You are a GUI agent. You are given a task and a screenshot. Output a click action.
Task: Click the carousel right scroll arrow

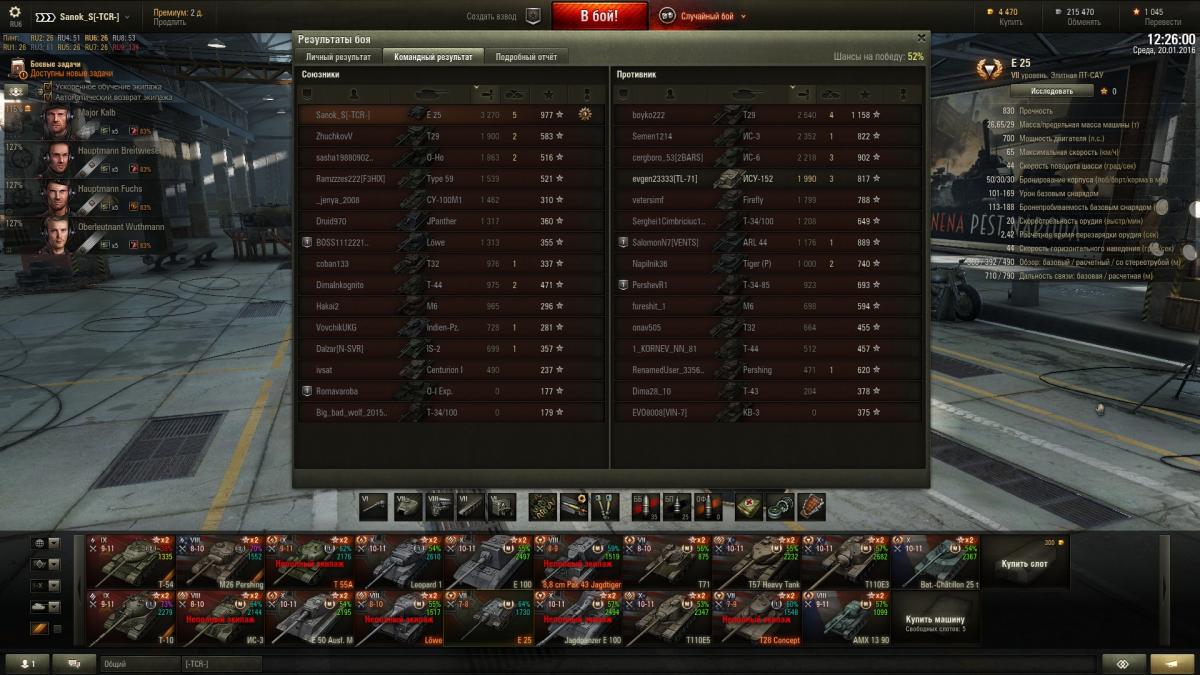tap(1163, 590)
